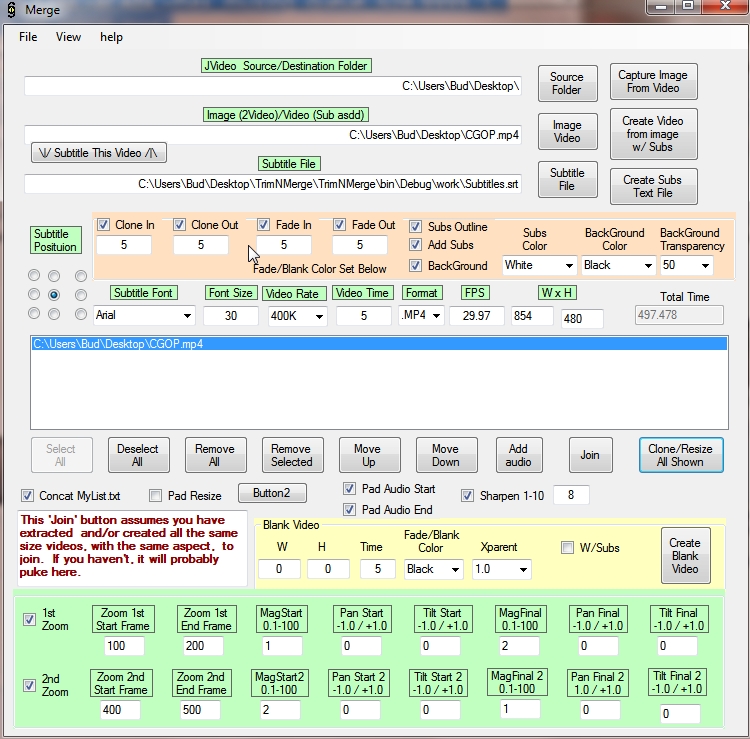
Task: Open the File menu
Action: tap(28, 37)
